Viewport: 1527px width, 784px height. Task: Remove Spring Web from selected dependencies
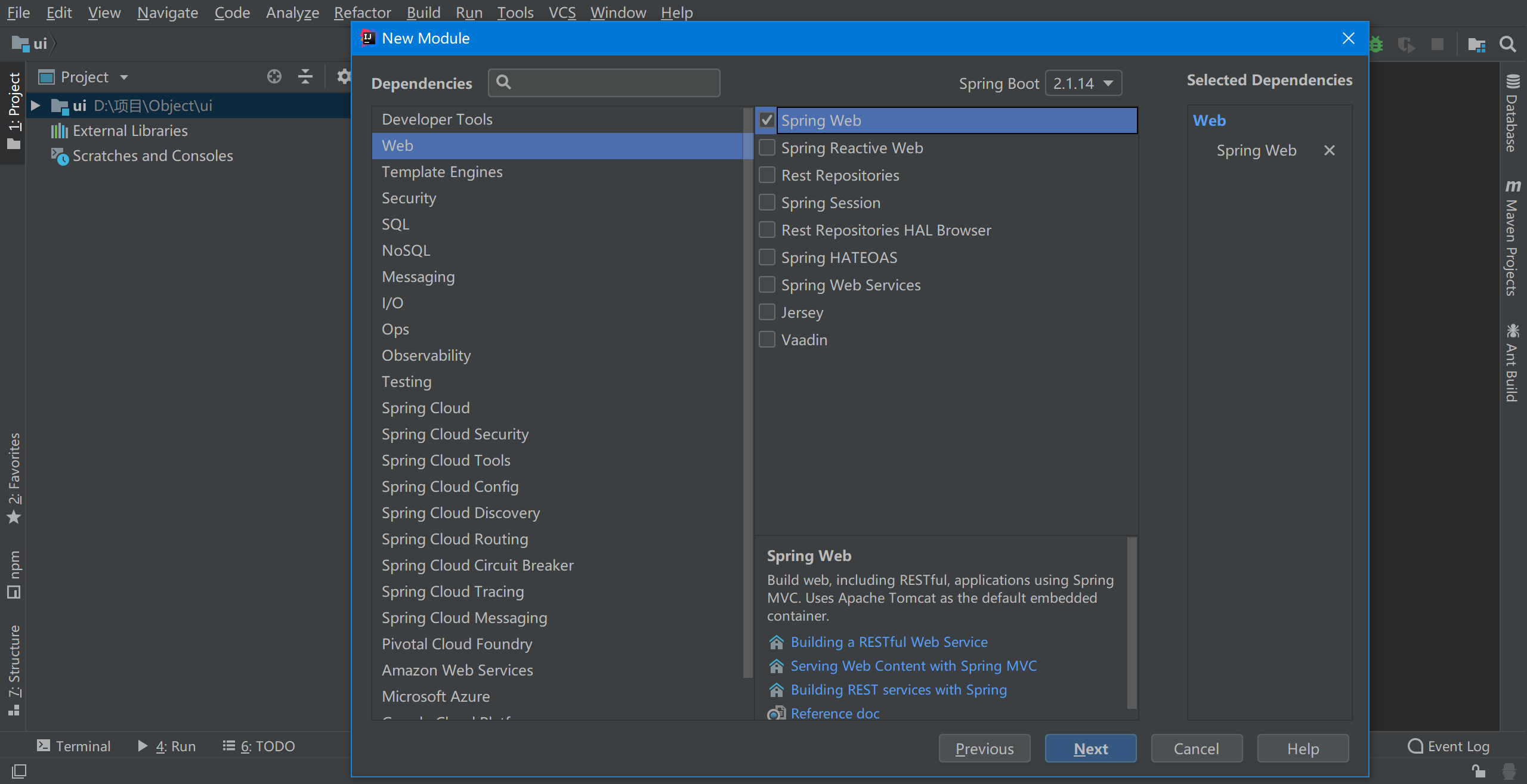(x=1329, y=151)
